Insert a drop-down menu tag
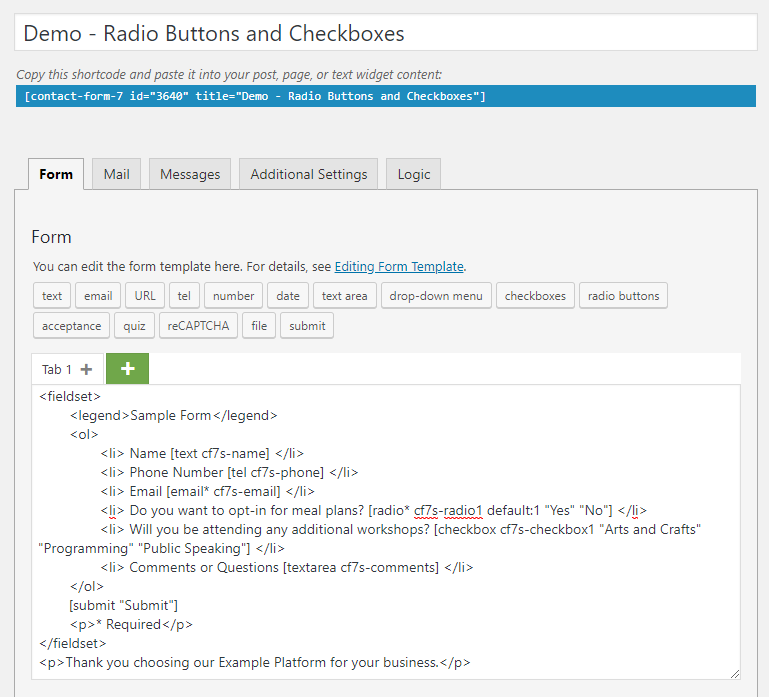769x697 pixels. (436, 296)
